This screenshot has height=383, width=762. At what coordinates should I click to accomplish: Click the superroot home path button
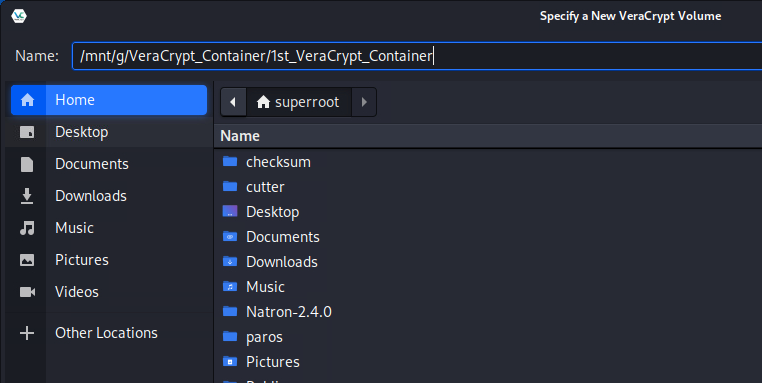pyautogui.click(x=298, y=102)
